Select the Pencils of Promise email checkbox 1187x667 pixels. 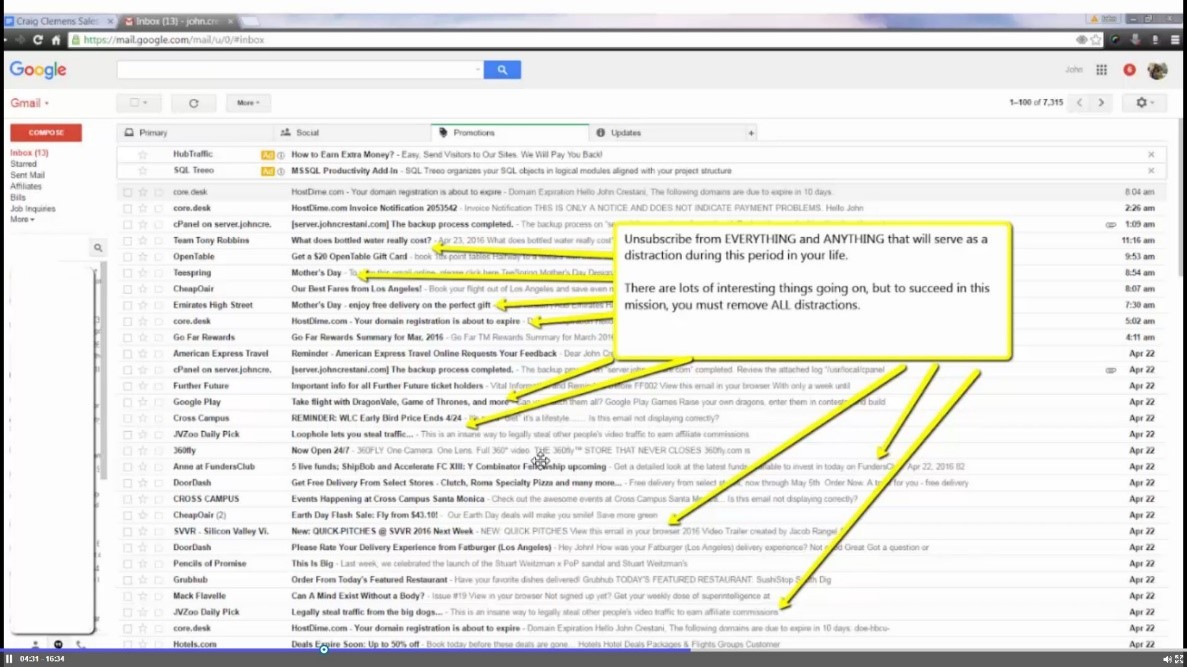tap(127, 564)
